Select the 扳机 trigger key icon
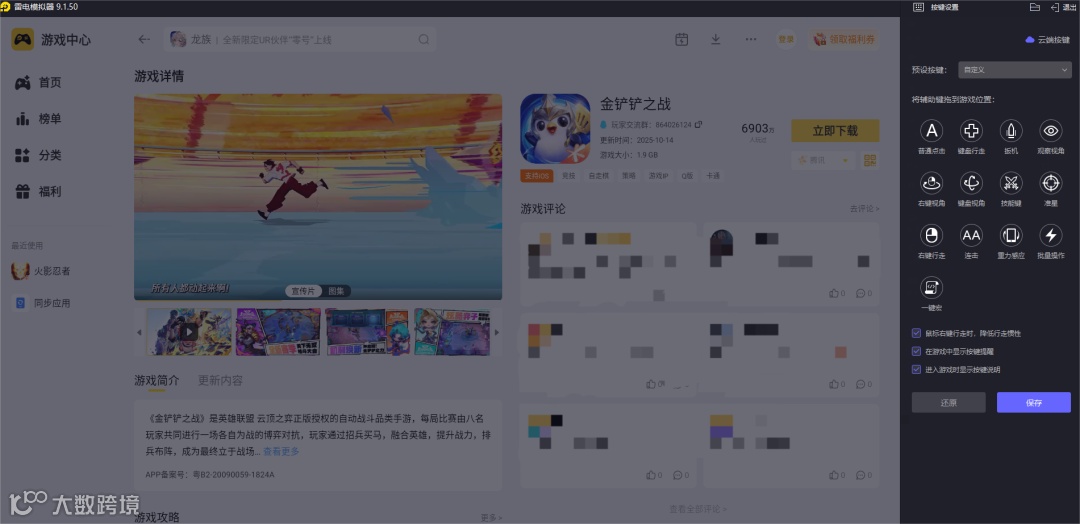 pos(1011,130)
